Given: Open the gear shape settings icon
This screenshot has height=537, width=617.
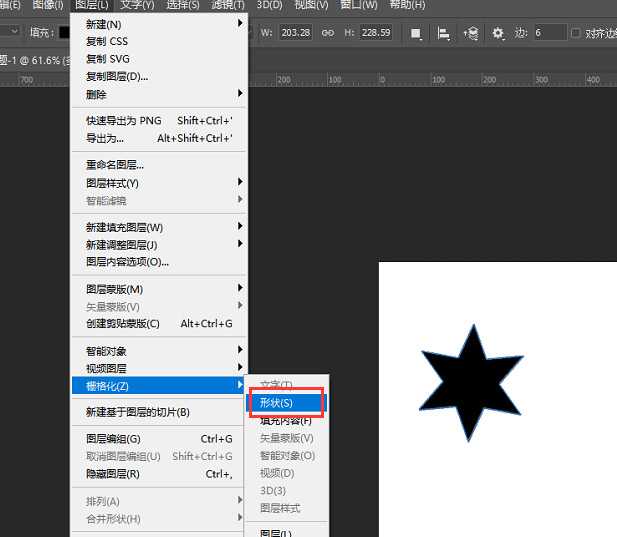Looking at the screenshot, I should [497, 33].
